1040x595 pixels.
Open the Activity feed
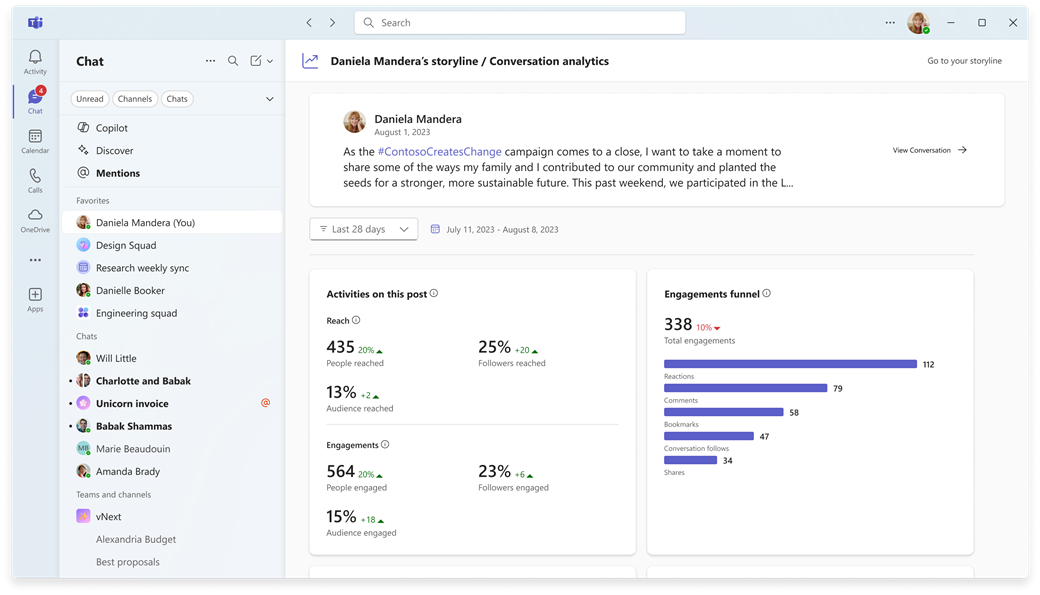pyautogui.click(x=35, y=62)
